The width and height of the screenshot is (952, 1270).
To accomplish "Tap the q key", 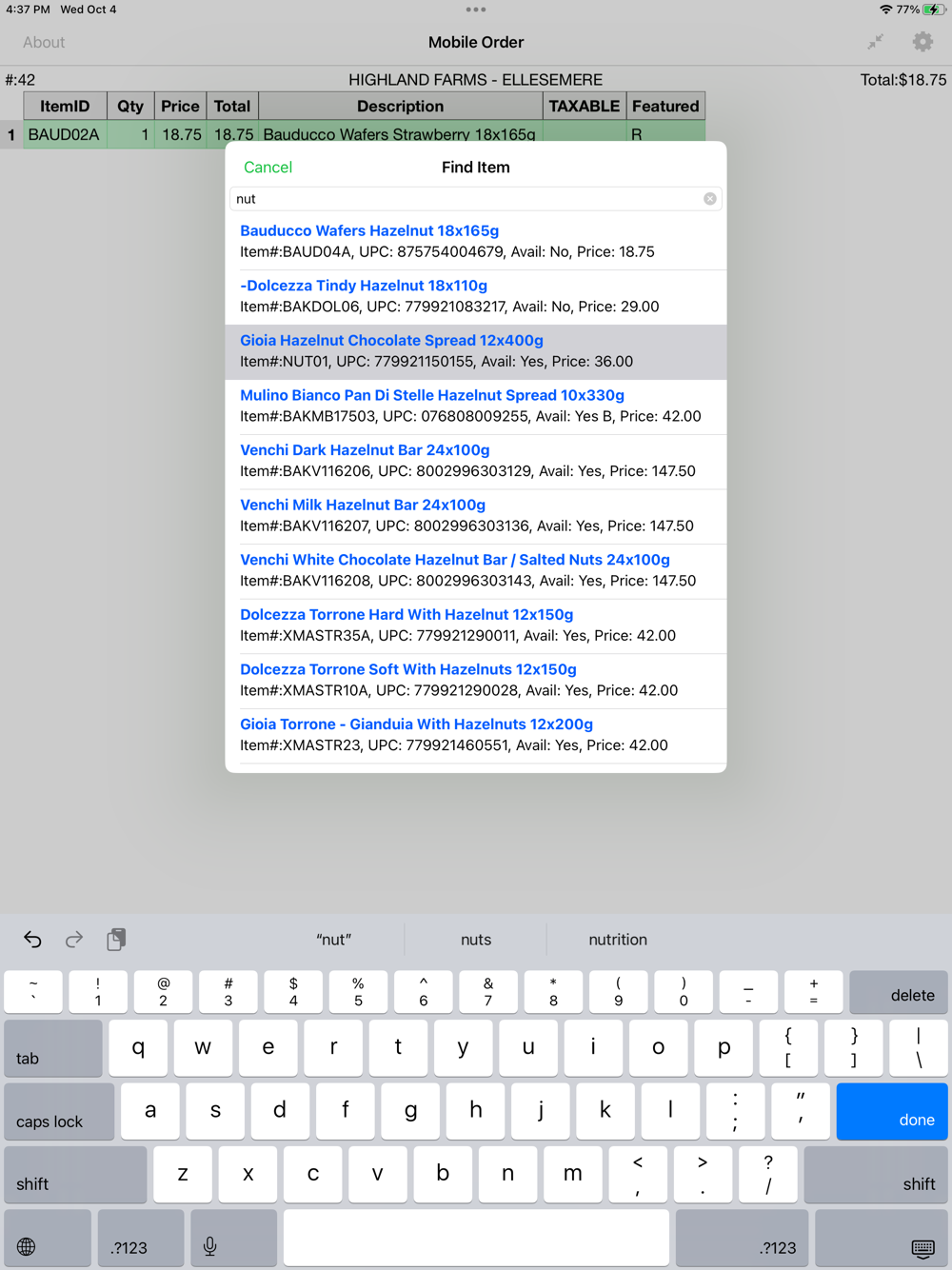I will tap(138, 1048).
